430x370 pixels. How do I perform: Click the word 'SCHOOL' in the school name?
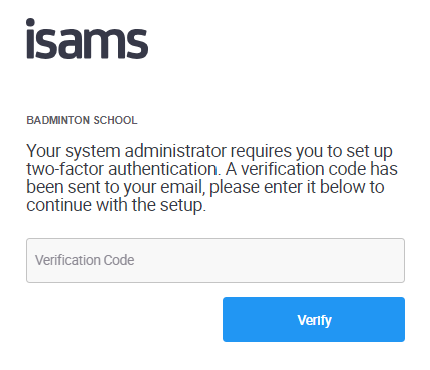[x=115, y=120]
